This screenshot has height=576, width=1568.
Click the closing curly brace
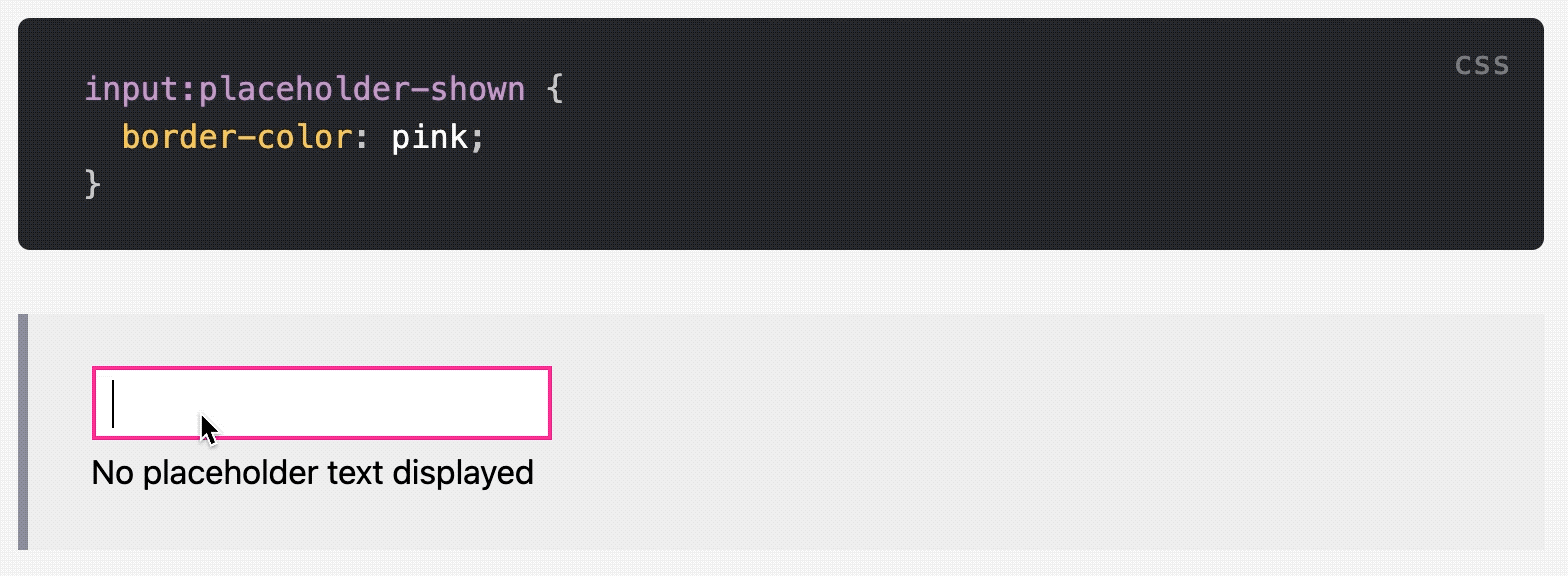(x=92, y=183)
